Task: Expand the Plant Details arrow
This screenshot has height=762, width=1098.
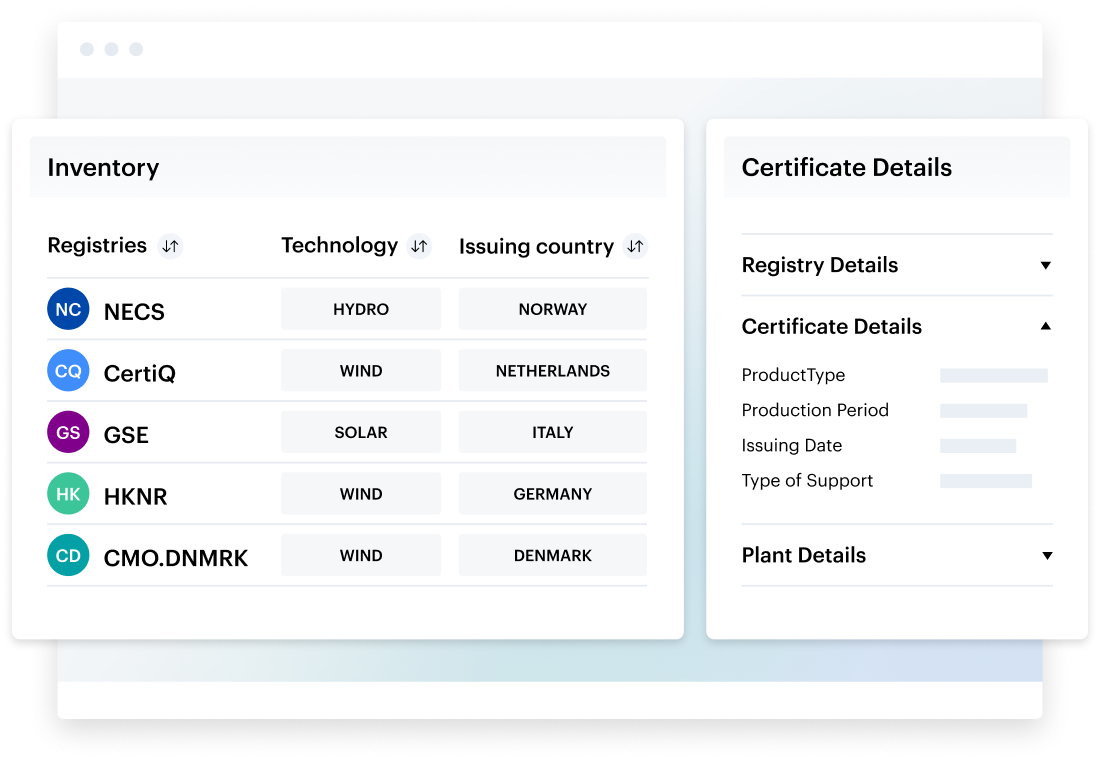Action: coord(1047,555)
